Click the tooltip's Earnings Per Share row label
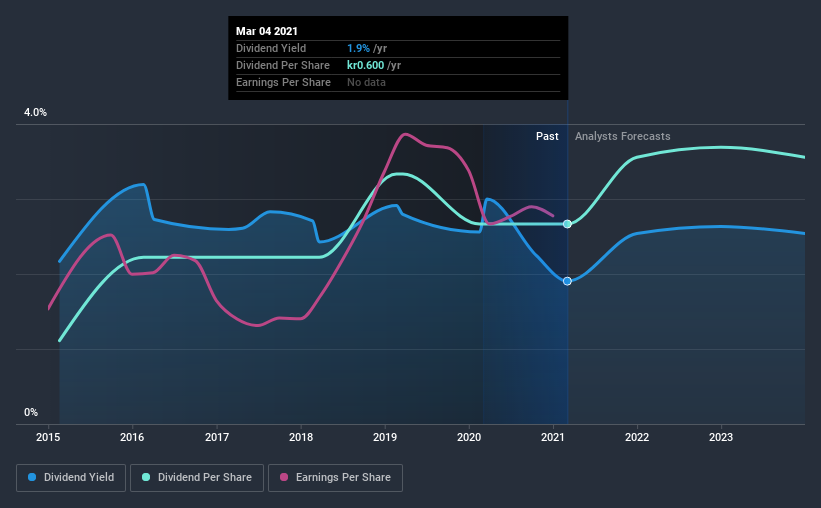Image resolution: width=821 pixels, height=508 pixels. point(283,82)
